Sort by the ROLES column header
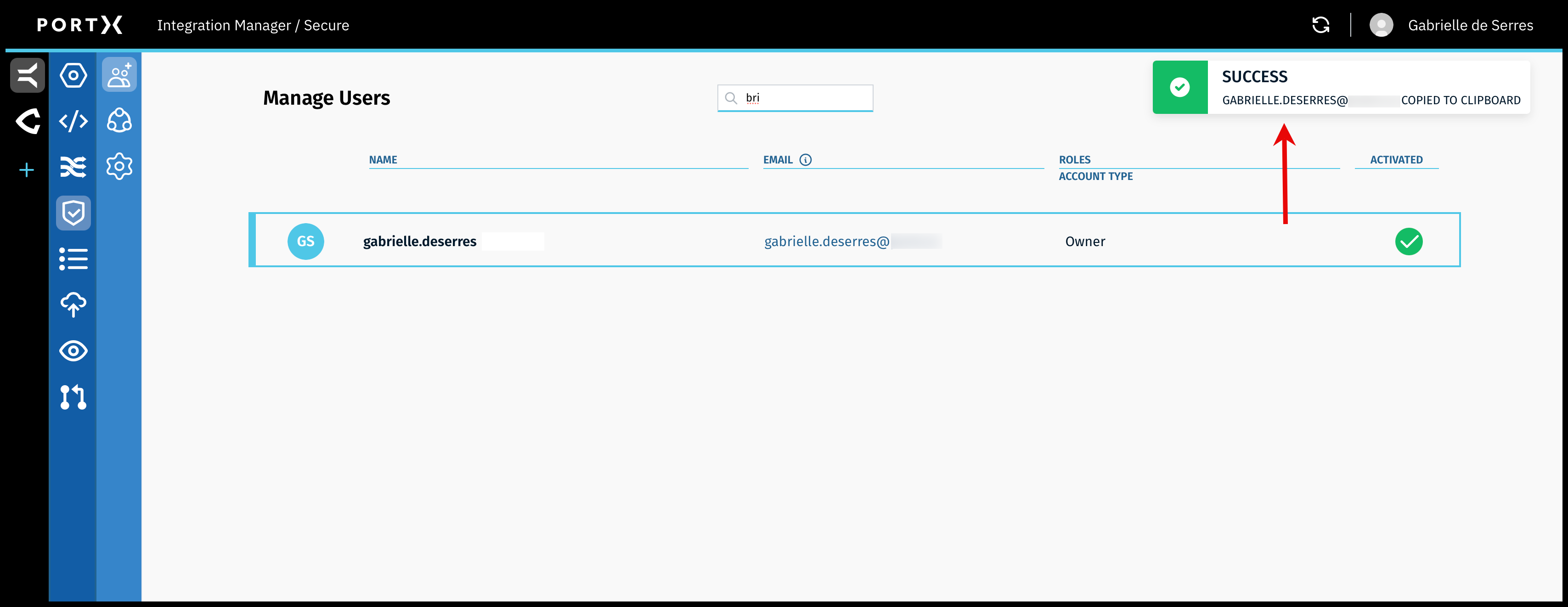Viewport: 1568px width, 607px height. pyautogui.click(x=1075, y=159)
